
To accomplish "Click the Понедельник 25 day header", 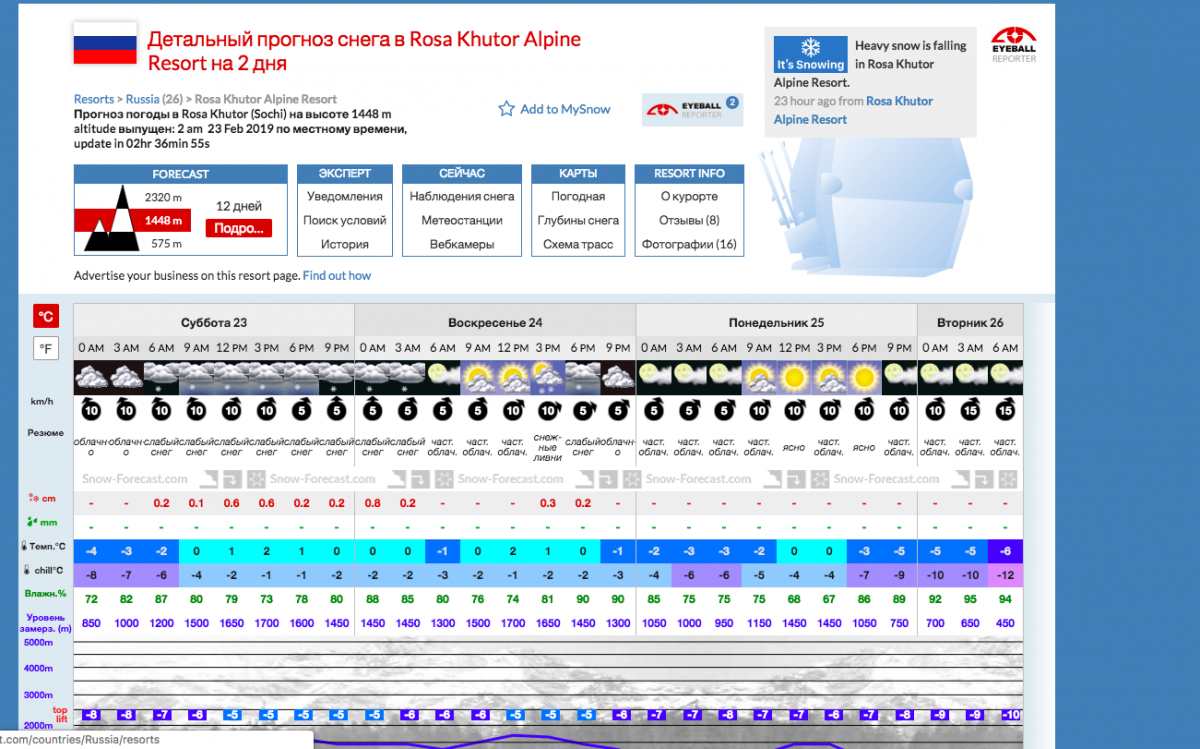I will pos(776,322).
